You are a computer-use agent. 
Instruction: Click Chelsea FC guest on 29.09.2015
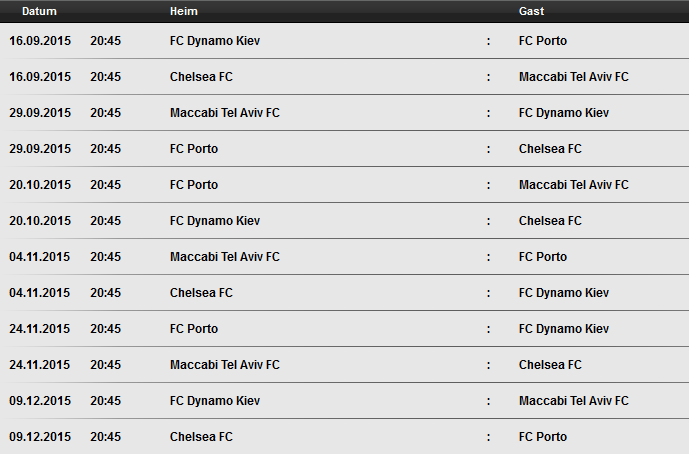[x=550, y=149]
